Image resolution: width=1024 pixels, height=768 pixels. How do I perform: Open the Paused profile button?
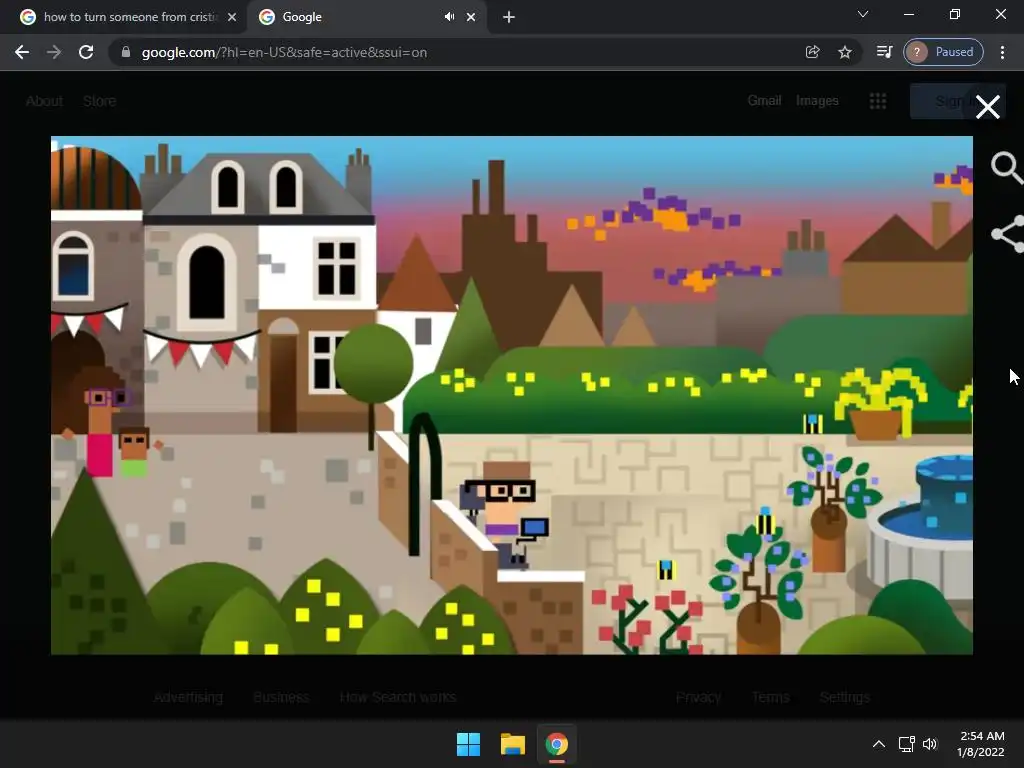943,52
